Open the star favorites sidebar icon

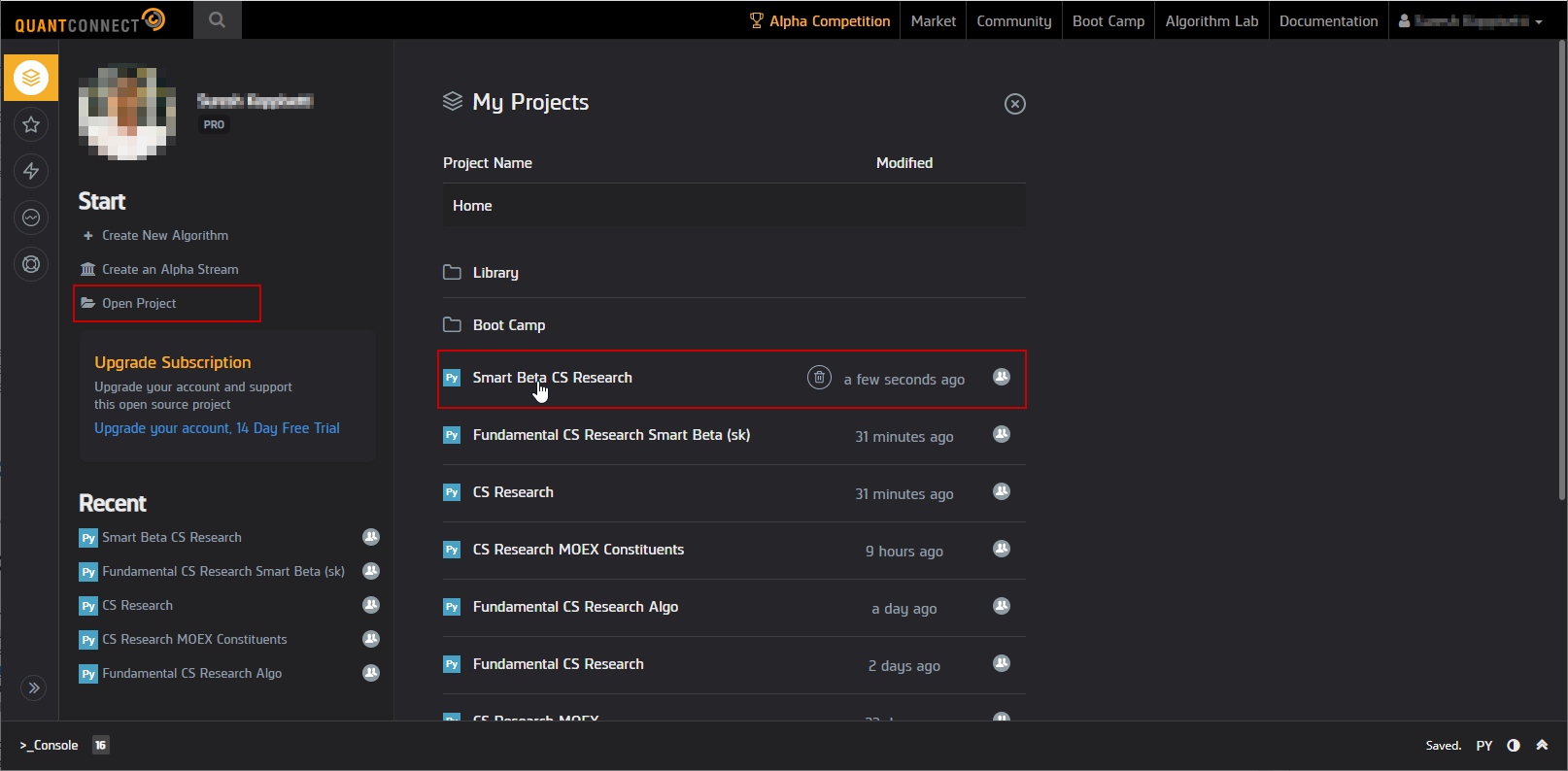click(x=31, y=124)
